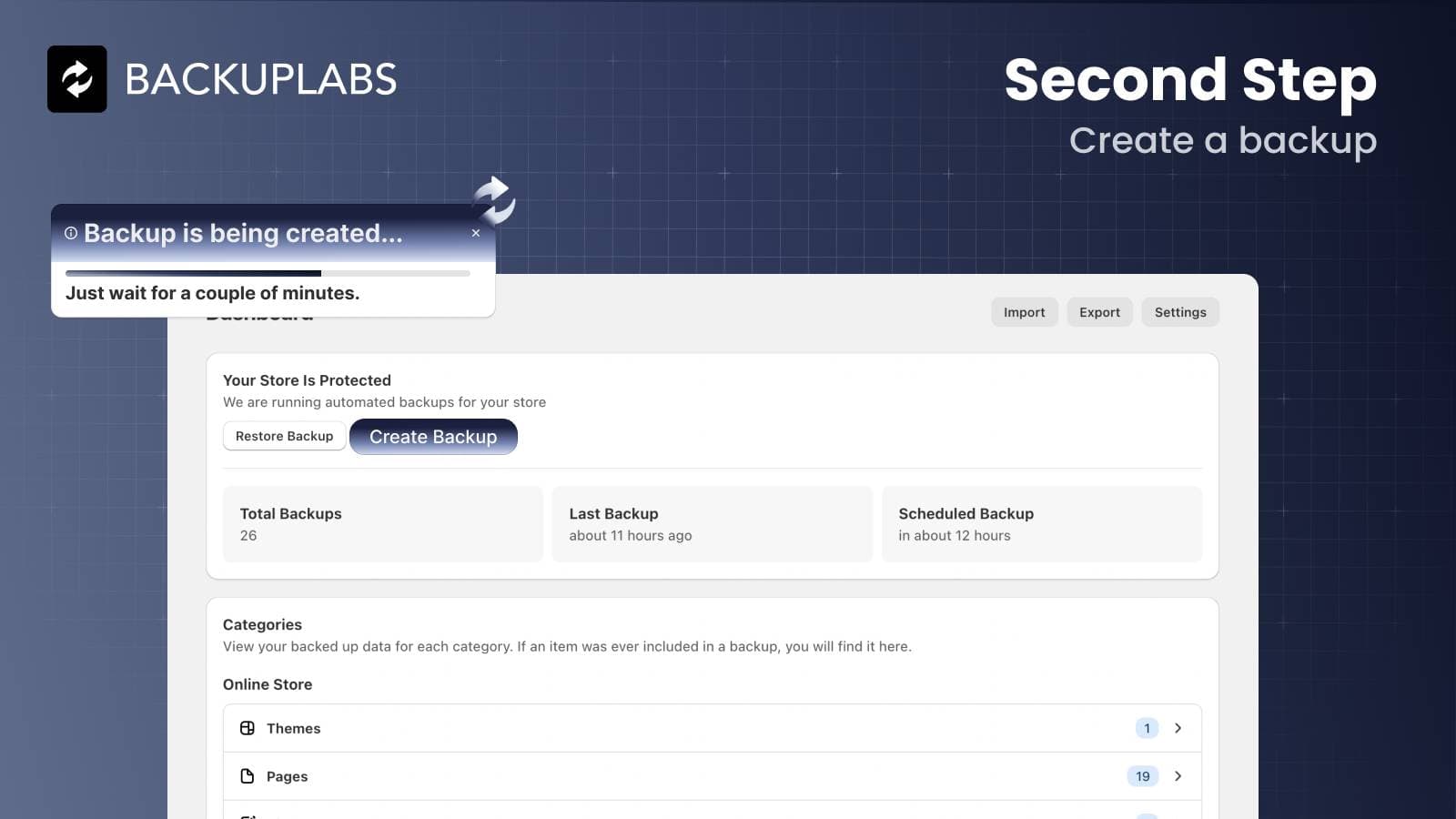Dismiss the backup being created notification
This screenshot has width=1456, height=819.
(x=476, y=233)
